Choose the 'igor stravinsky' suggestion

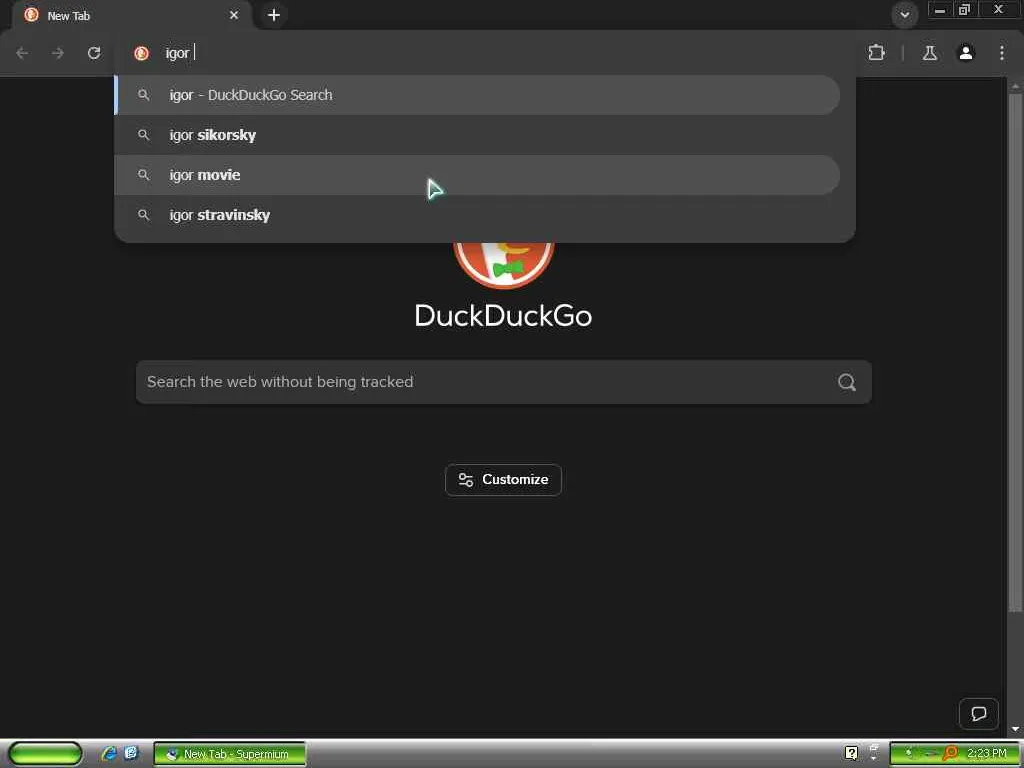(x=477, y=215)
